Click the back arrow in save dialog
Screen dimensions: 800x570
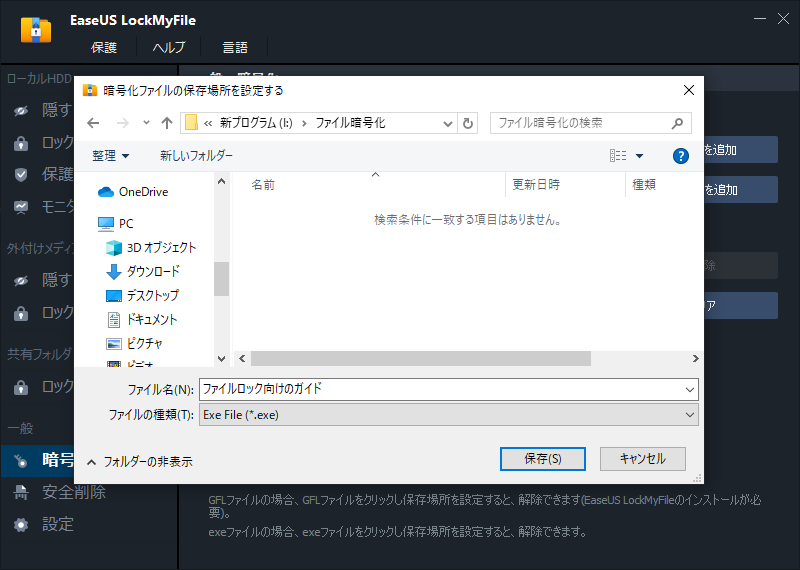click(x=93, y=123)
